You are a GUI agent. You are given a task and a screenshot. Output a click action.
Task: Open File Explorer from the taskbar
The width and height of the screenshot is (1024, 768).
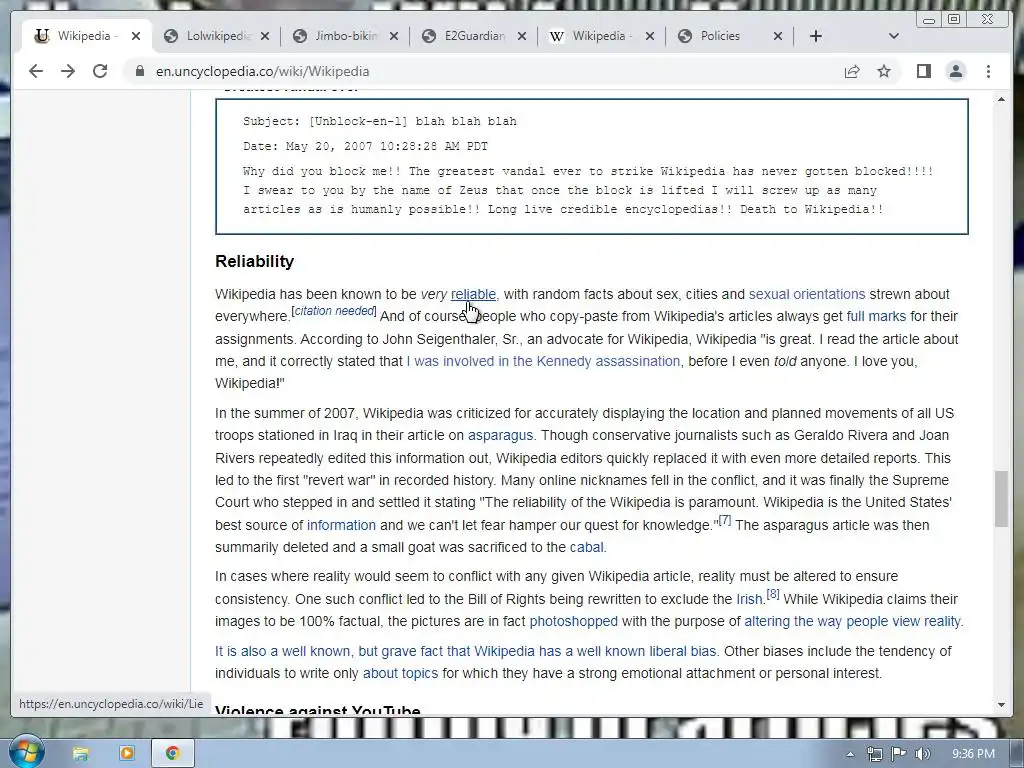(80, 754)
